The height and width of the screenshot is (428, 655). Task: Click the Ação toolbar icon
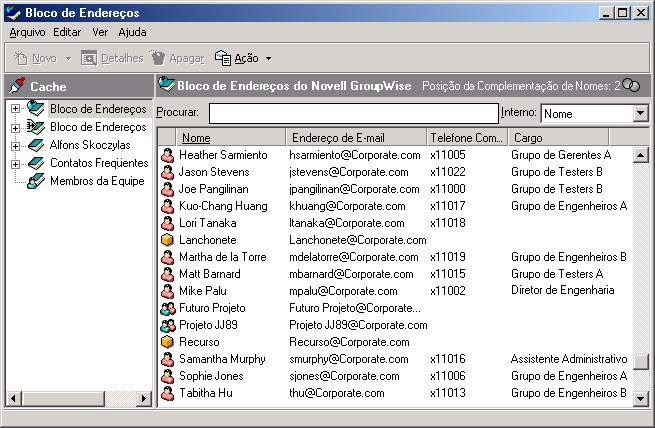point(223,59)
